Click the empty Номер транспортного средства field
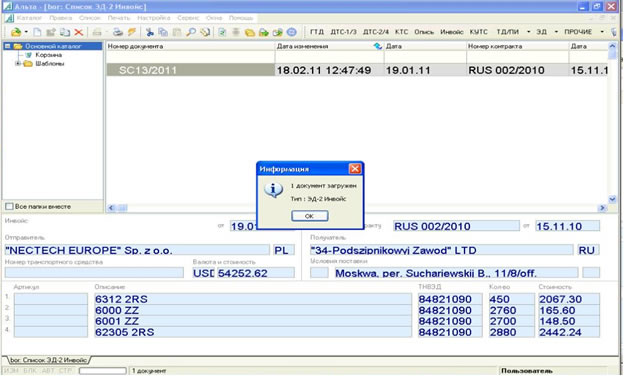This screenshot has height=376, width=624. pos(94,273)
